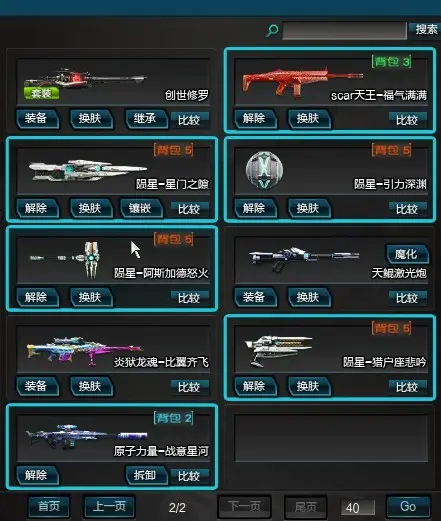Click 解除 for scar天王-福气满满
The height and width of the screenshot is (521, 441).
point(255,118)
